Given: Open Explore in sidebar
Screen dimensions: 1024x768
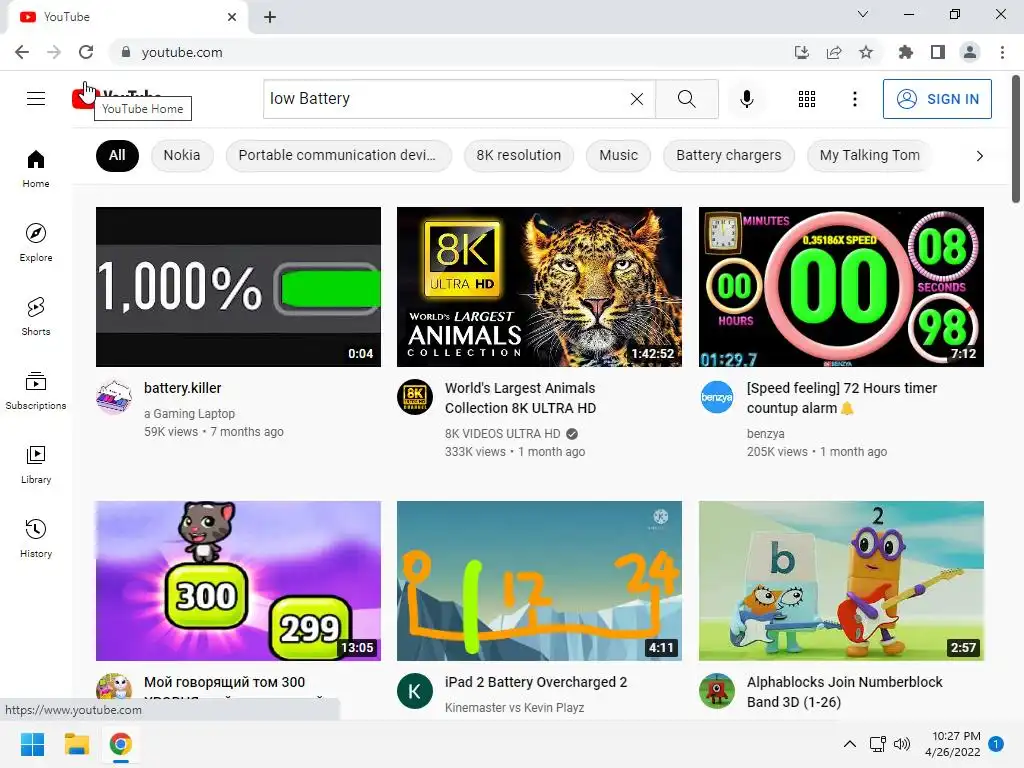Looking at the screenshot, I should pyautogui.click(x=36, y=242).
